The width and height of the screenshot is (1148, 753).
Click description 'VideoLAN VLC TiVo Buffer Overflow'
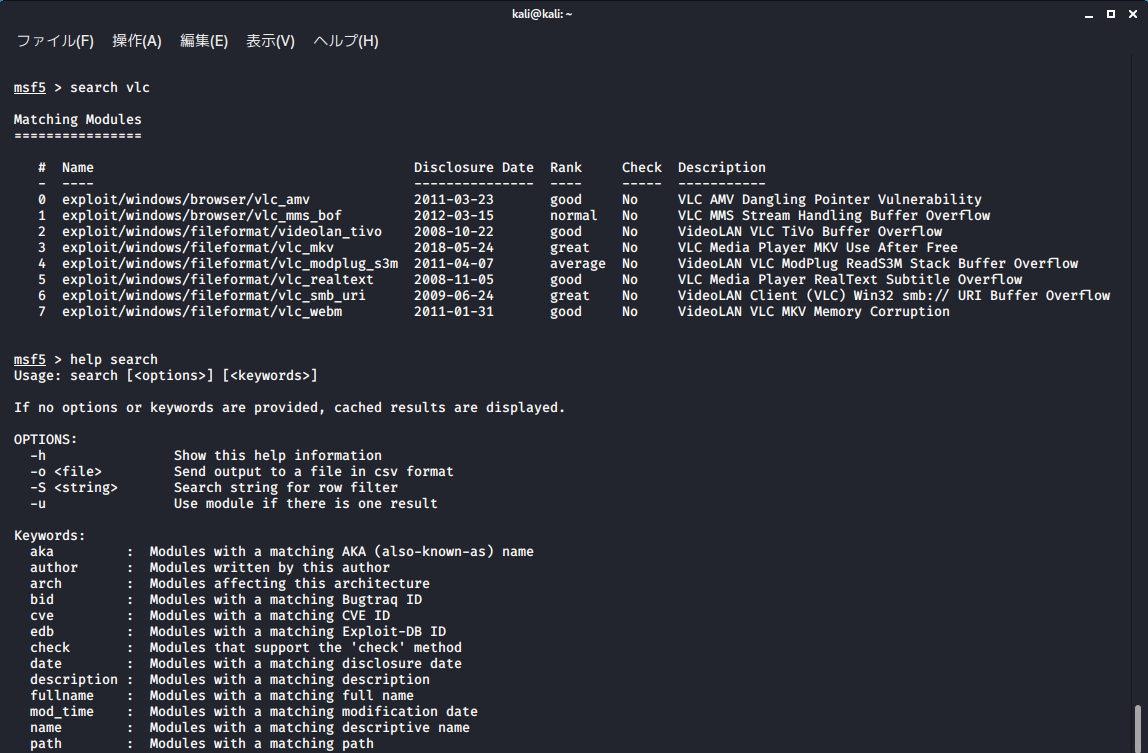pyautogui.click(x=810, y=231)
